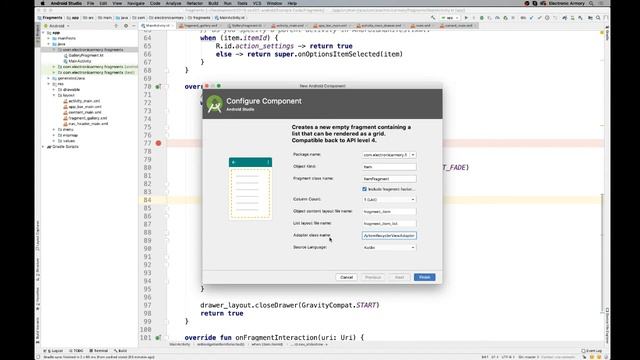Image resolution: width=640 pixels, height=360 pixels.
Task: Open the Terminal tool window
Action: [x=99, y=351]
